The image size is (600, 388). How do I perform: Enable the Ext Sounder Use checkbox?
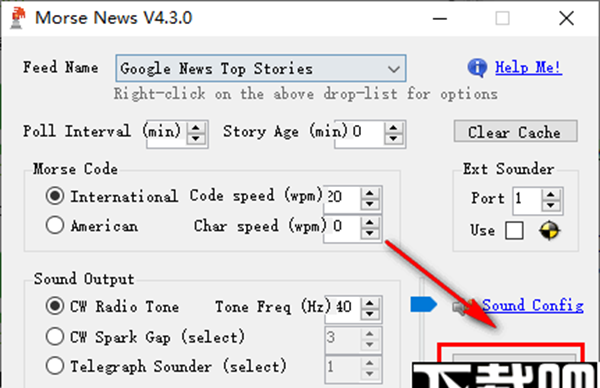pyautogui.click(x=514, y=230)
